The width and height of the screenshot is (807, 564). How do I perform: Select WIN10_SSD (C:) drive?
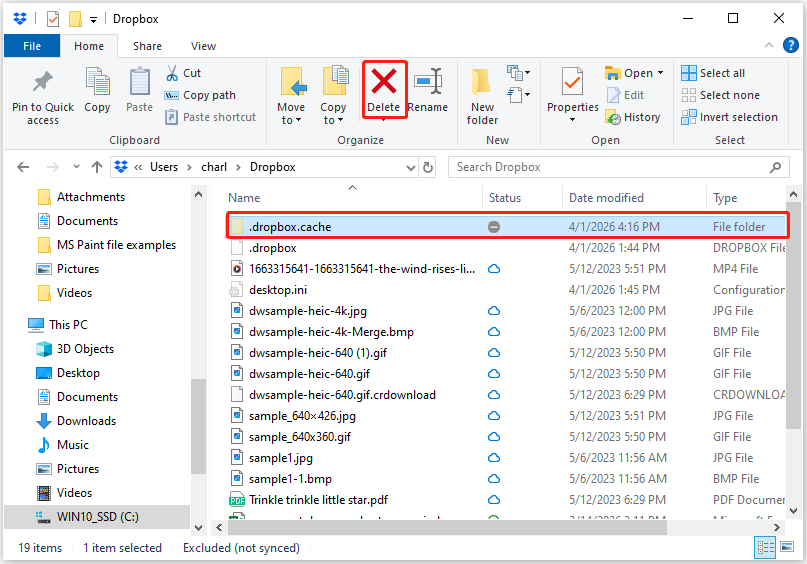pyautogui.click(x=97, y=517)
